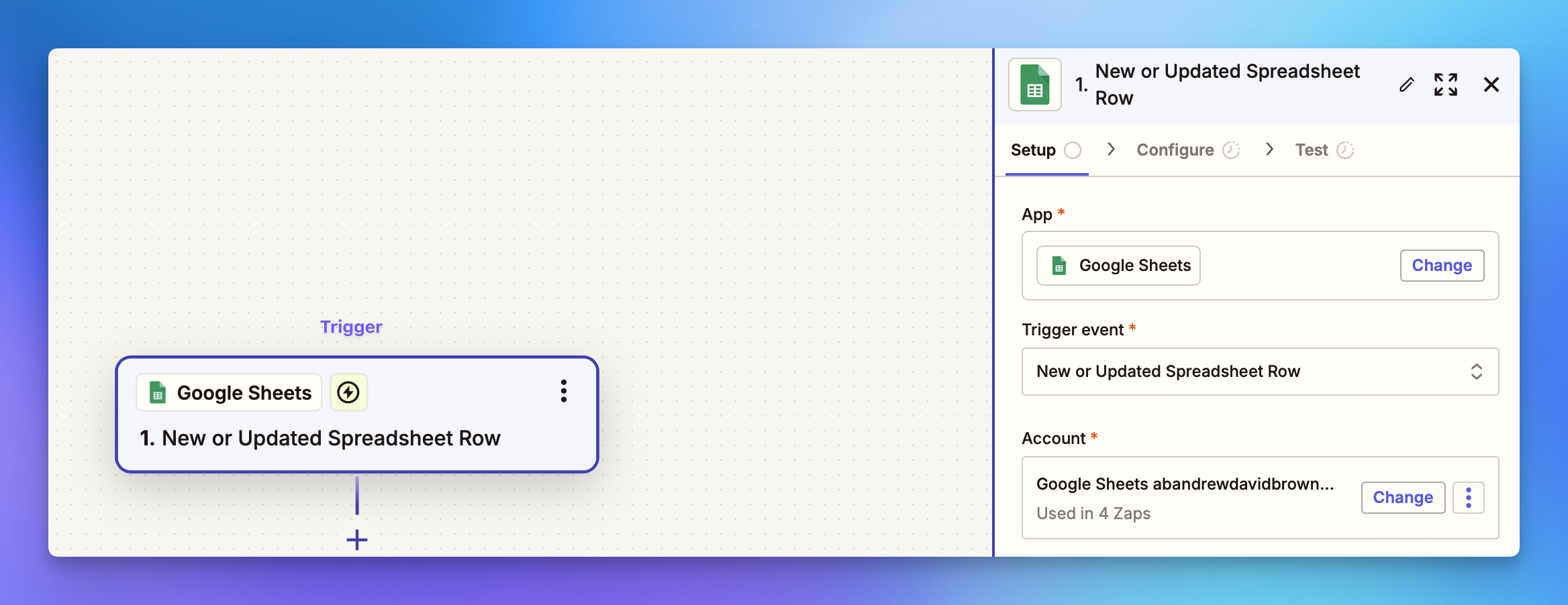Viewport: 1568px width, 605px height.
Task: Click the chevron between Setup and Configure
Action: tap(1111, 150)
